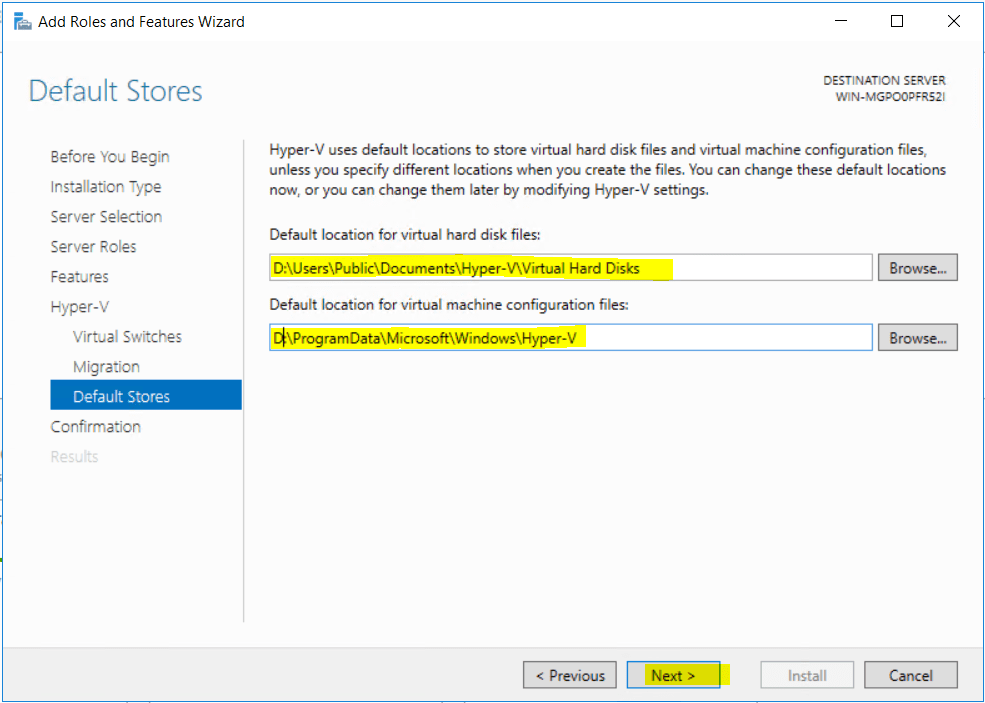Open the Server Selection step
The image size is (985, 703).
(106, 217)
